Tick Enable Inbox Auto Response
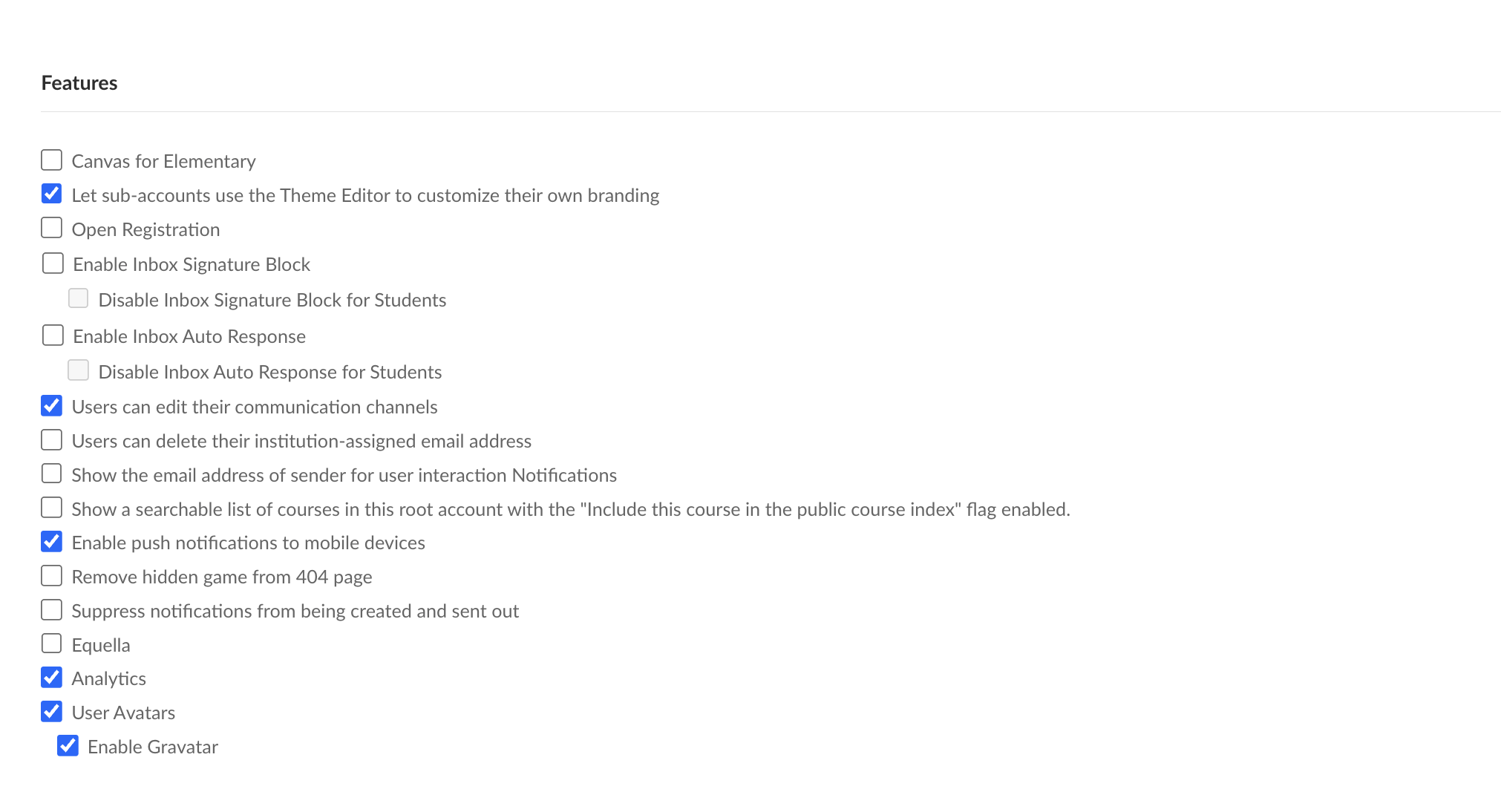 53,335
